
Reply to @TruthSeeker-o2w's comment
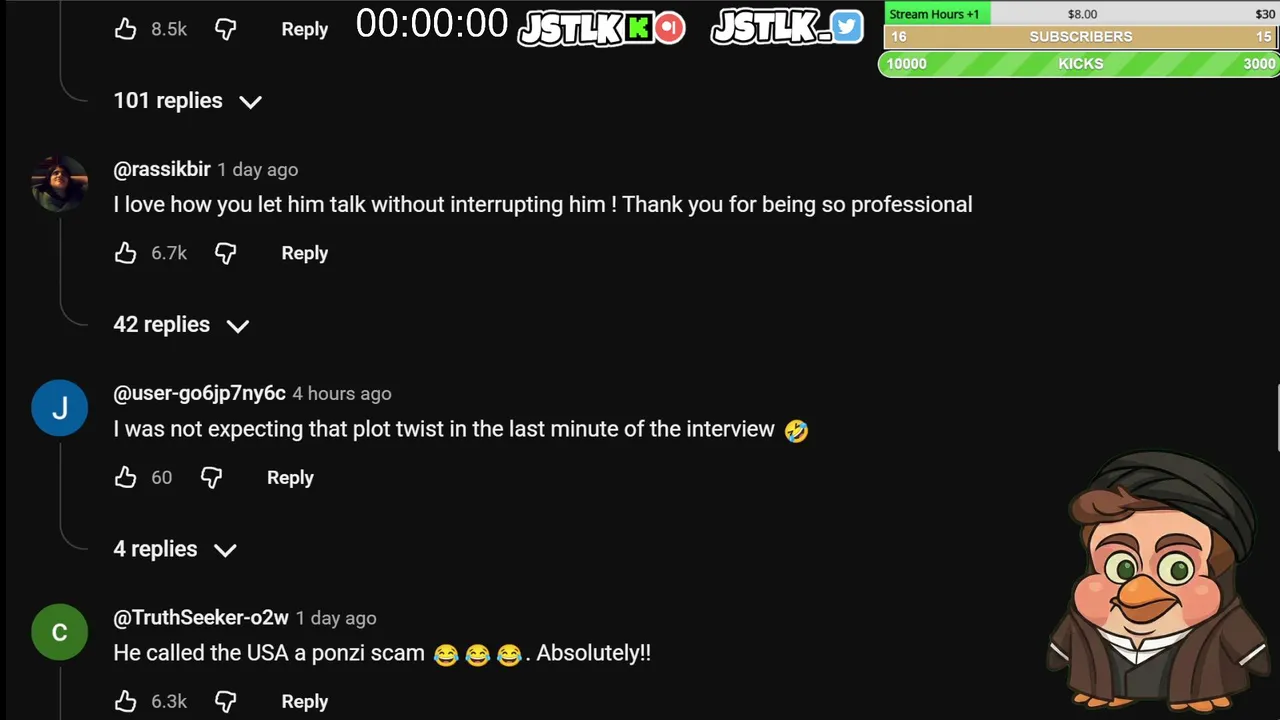click(304, 701)
